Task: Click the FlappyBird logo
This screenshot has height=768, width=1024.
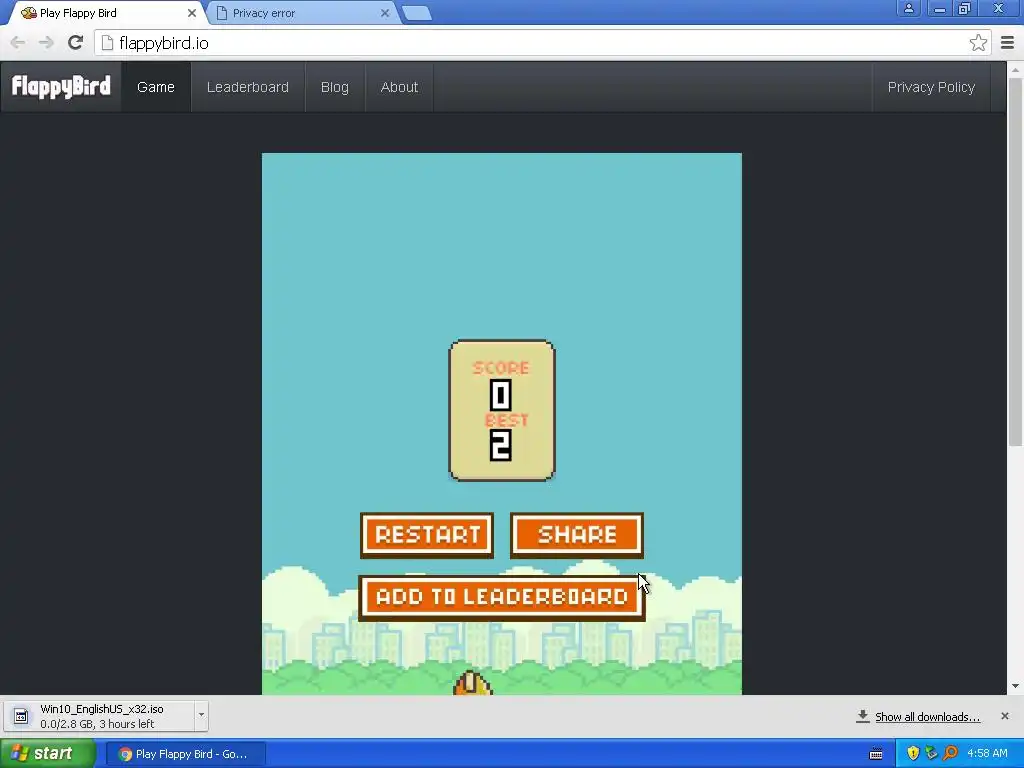Action: tap(61, 87)
